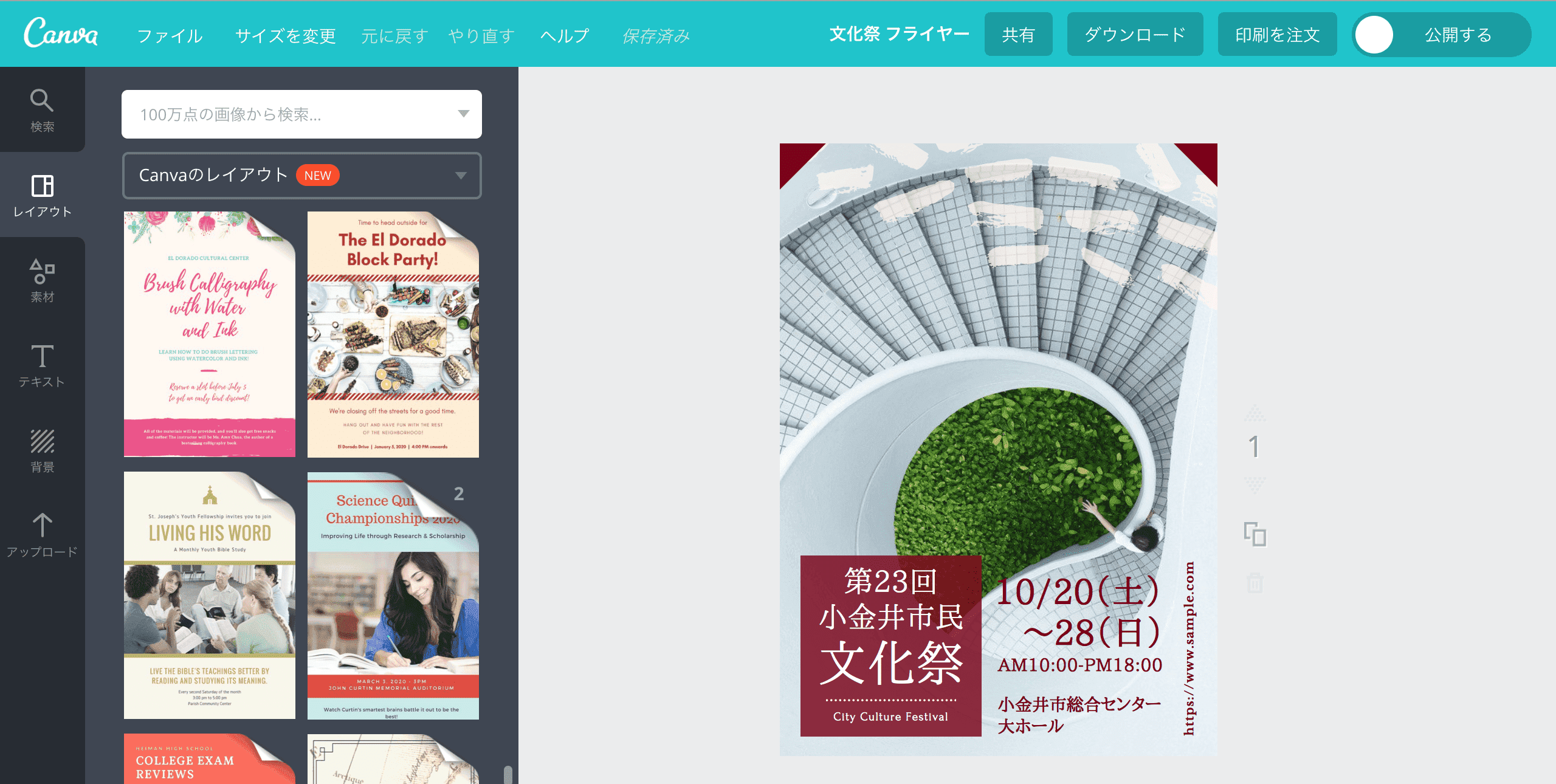Click the 共有 share button
Screen dimensions: 1556x784
[1018, 35]
